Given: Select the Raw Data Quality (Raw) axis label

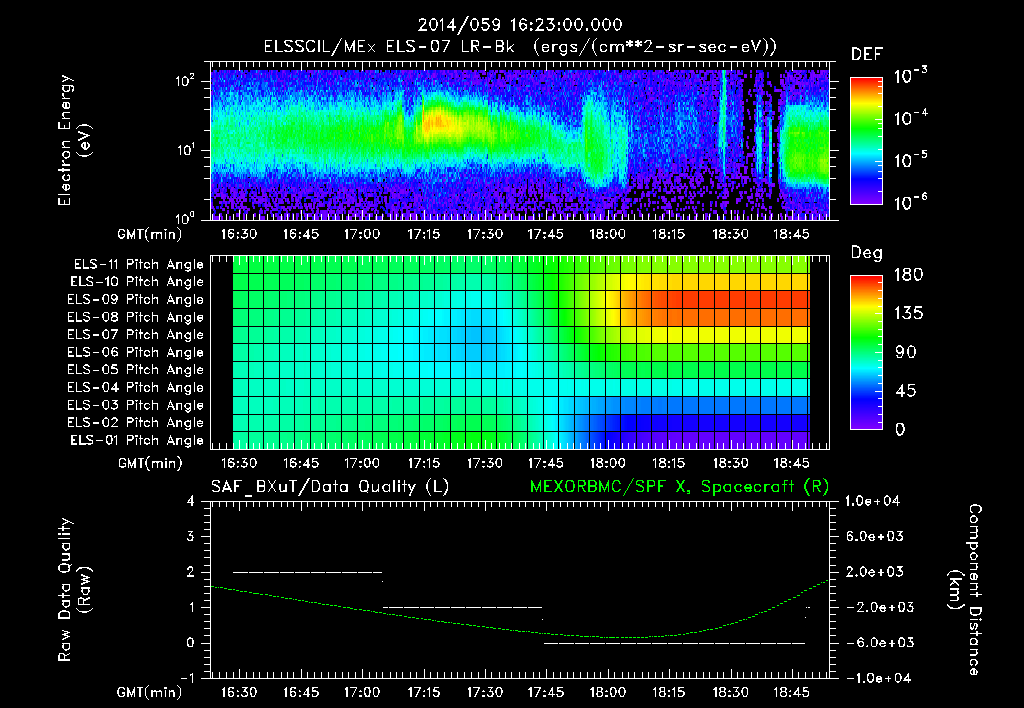Looking at the screenshot, I should click(x=74, y=589).
